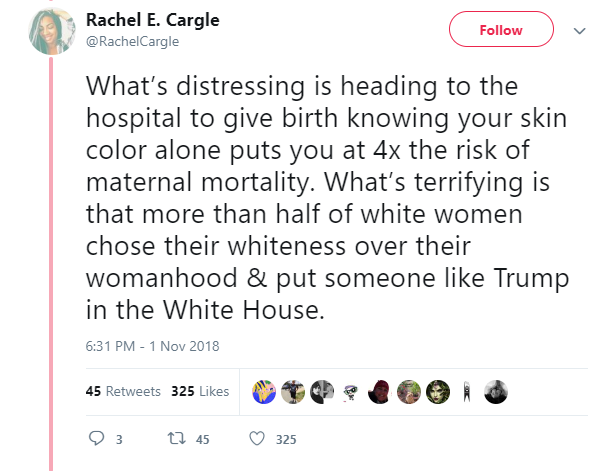The height and width of the screenshot is (471, 607).
Task: Open the third black-and-white liker avatar
Action: click(322, 392)
